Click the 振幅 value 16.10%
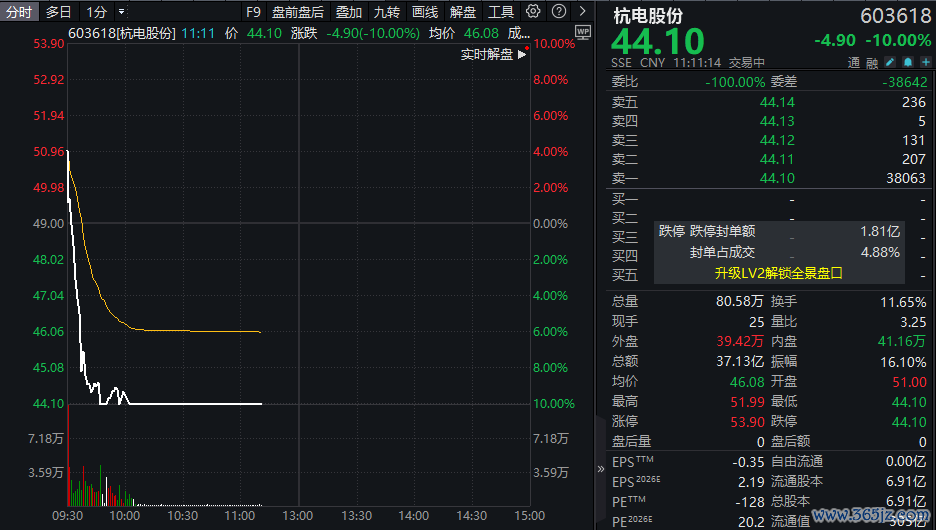Viewport: 936px width, 530px height. (x=903, y=362)
